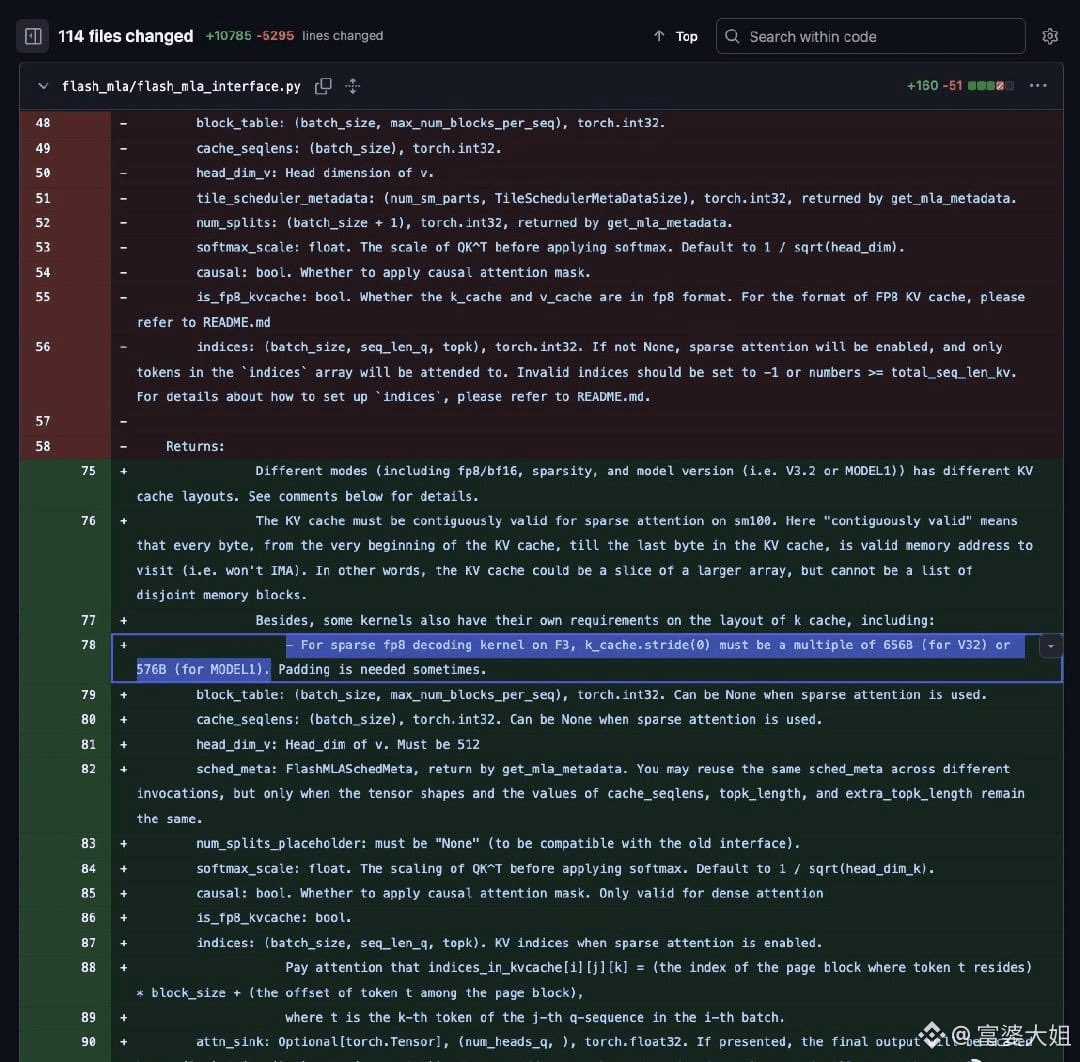The image size is (1080, 1062).
Task: Click the 'softmax_scale' added line 84
Action: [565, 868]
